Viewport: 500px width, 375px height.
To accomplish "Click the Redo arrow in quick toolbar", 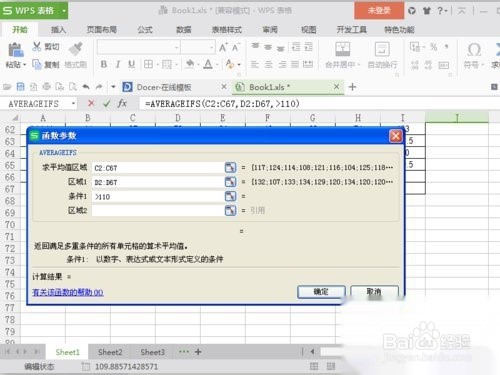I will [99, 87].
